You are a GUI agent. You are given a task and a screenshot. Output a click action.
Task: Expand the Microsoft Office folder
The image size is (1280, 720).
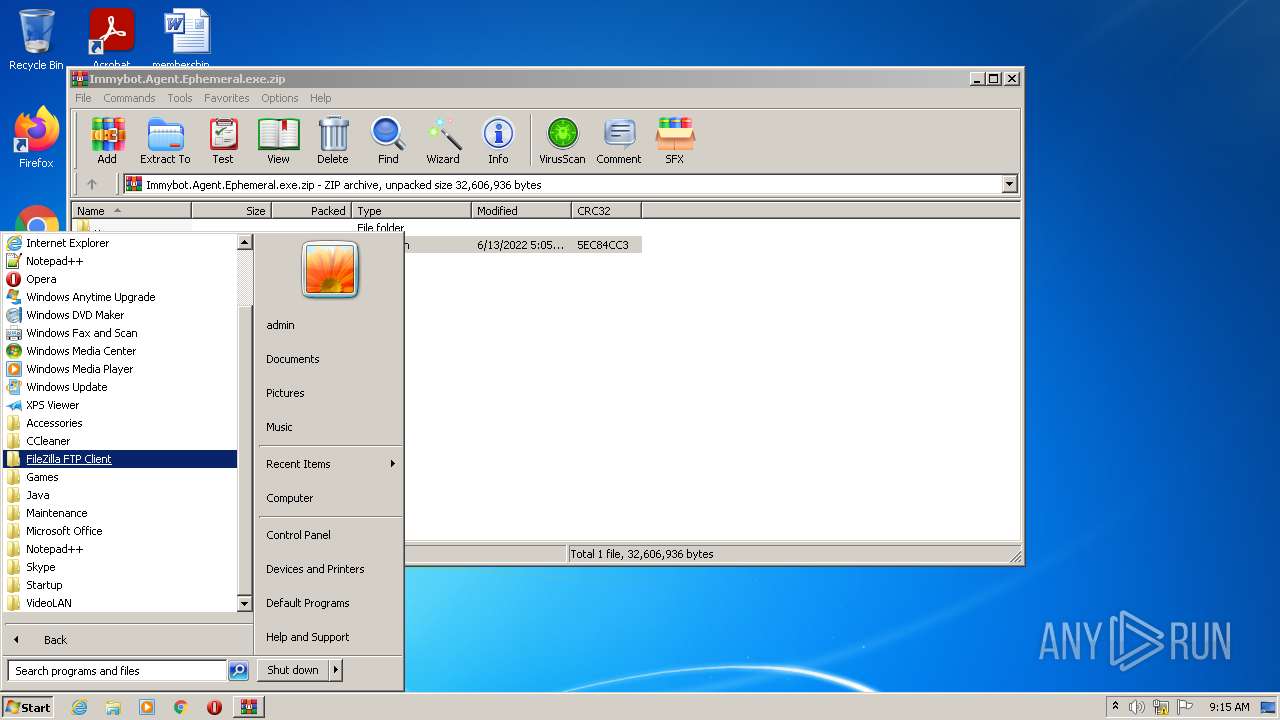120,531
